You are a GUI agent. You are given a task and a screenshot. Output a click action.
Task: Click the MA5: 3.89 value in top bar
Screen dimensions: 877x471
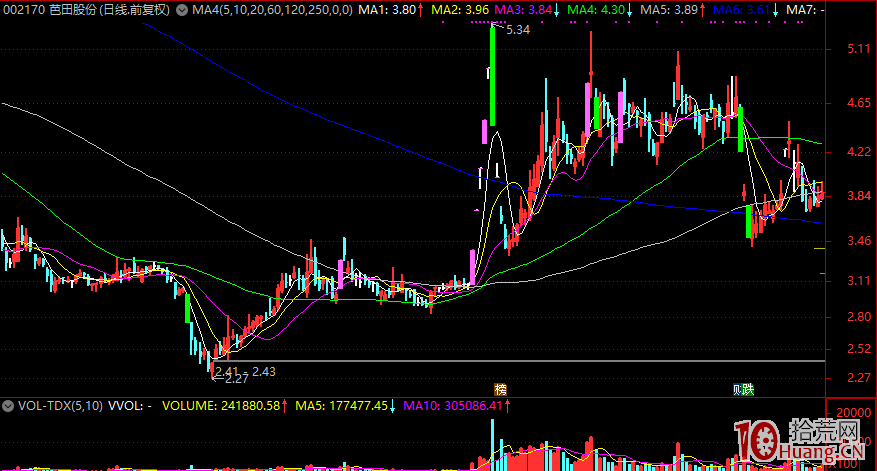669,10
